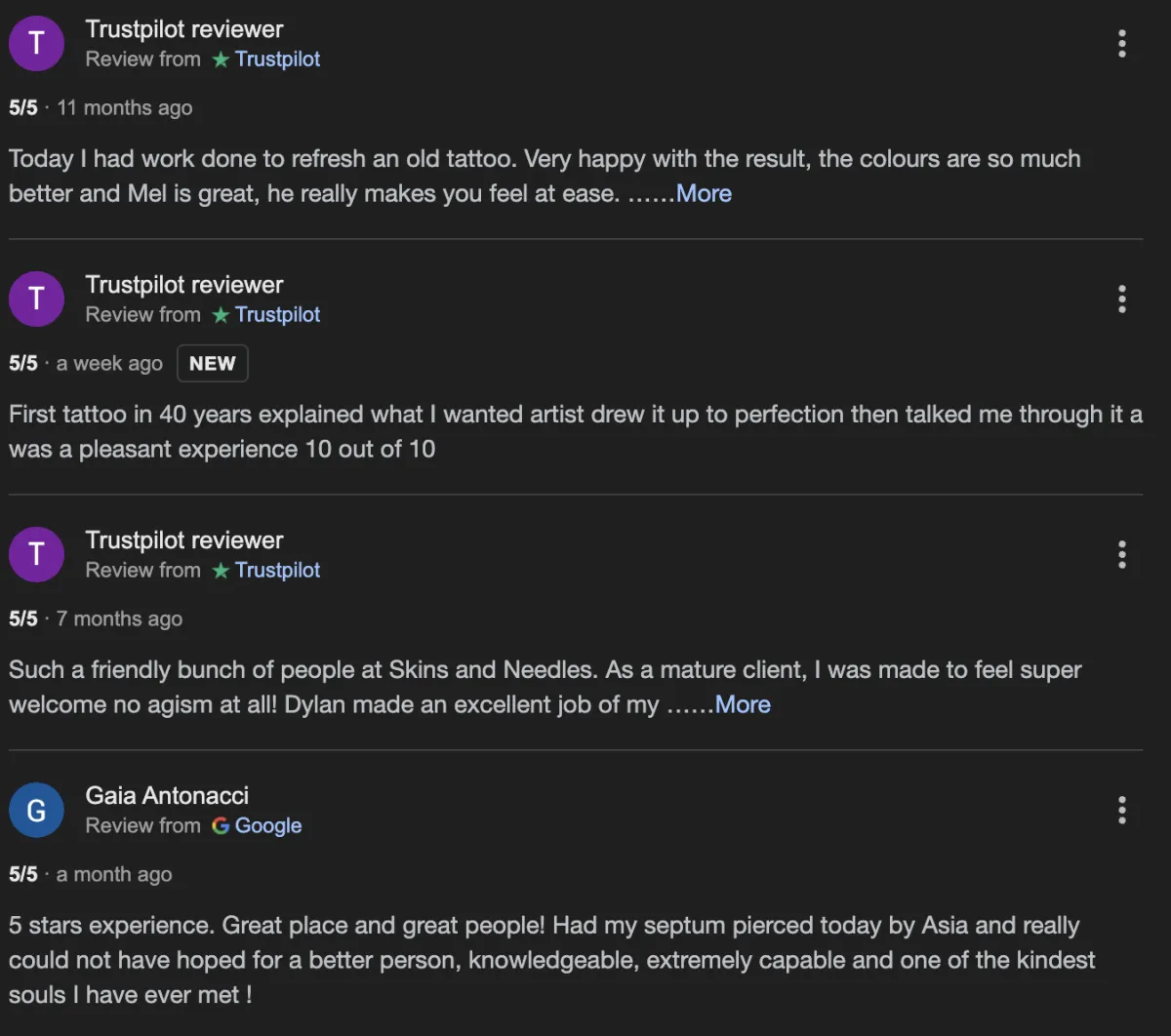The height and width of the screenshot is (1036, 1171).
Task: Click the Google G logo in Gaia's review source
Action: [x=221, y=825]
